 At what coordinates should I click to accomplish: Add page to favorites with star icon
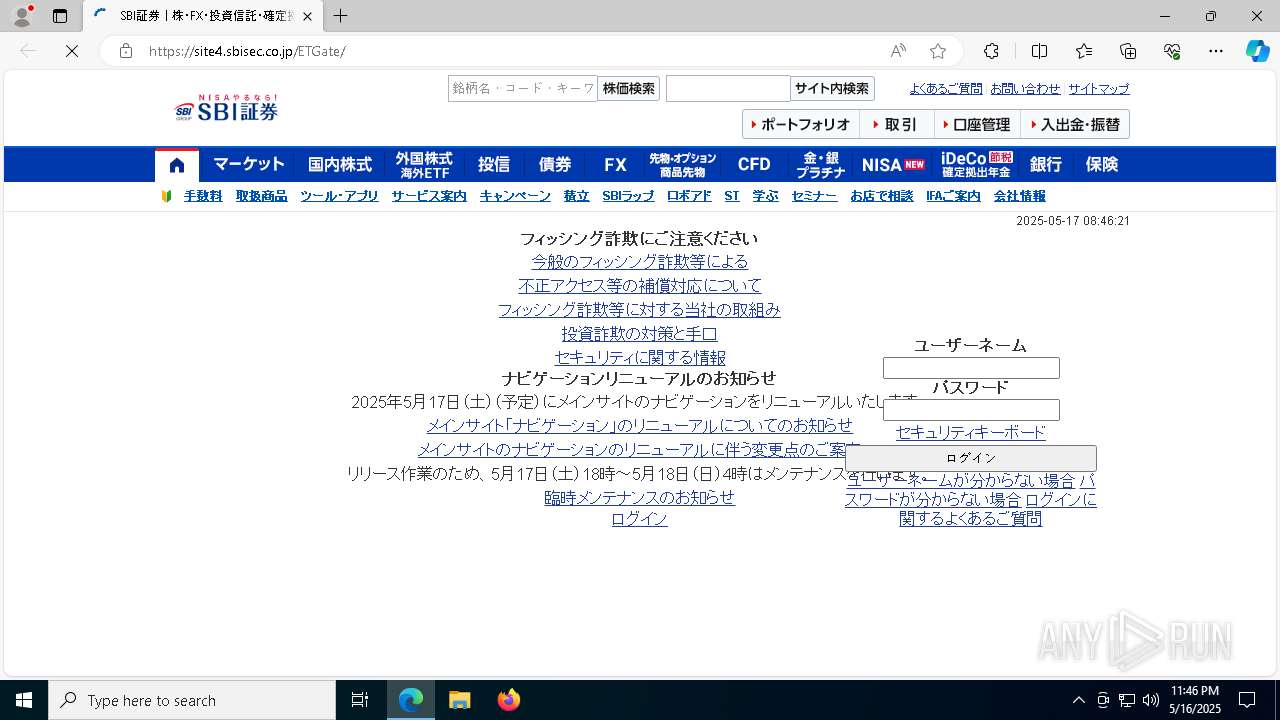[938, 51]
